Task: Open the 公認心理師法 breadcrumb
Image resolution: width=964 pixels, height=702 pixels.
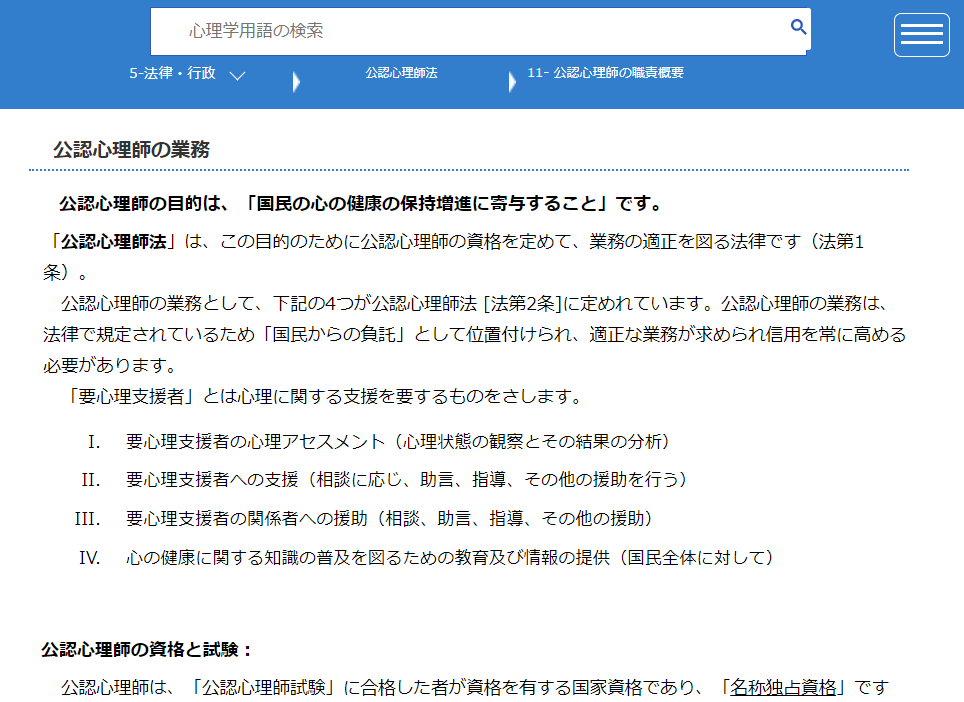Action: [x=401, y=73]
